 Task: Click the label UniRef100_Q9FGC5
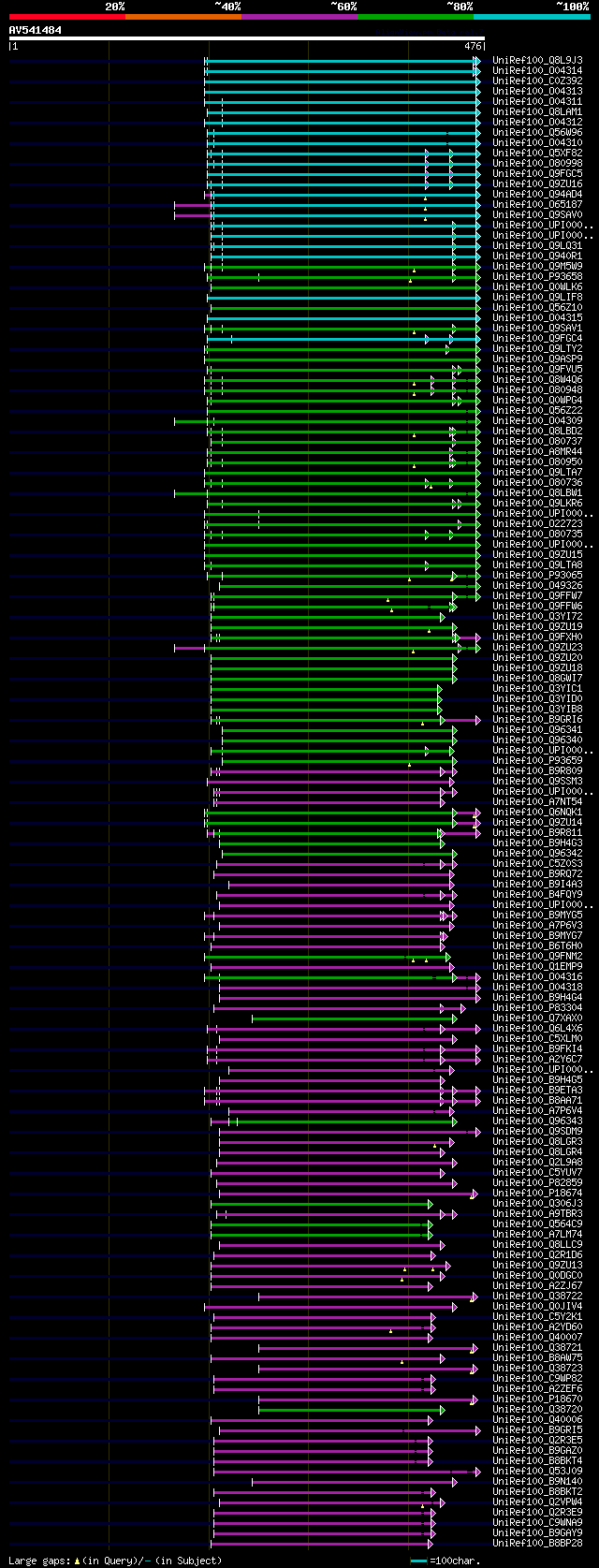(x=537, y=173)
